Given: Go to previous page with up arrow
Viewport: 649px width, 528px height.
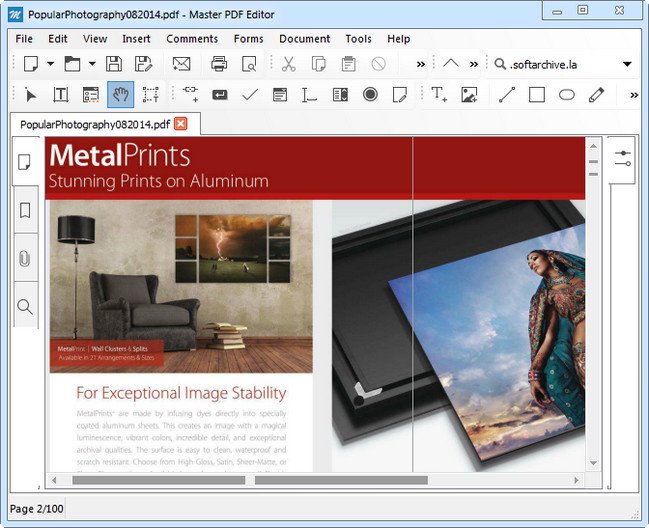Looking at the screenshot, I should 450,64.
